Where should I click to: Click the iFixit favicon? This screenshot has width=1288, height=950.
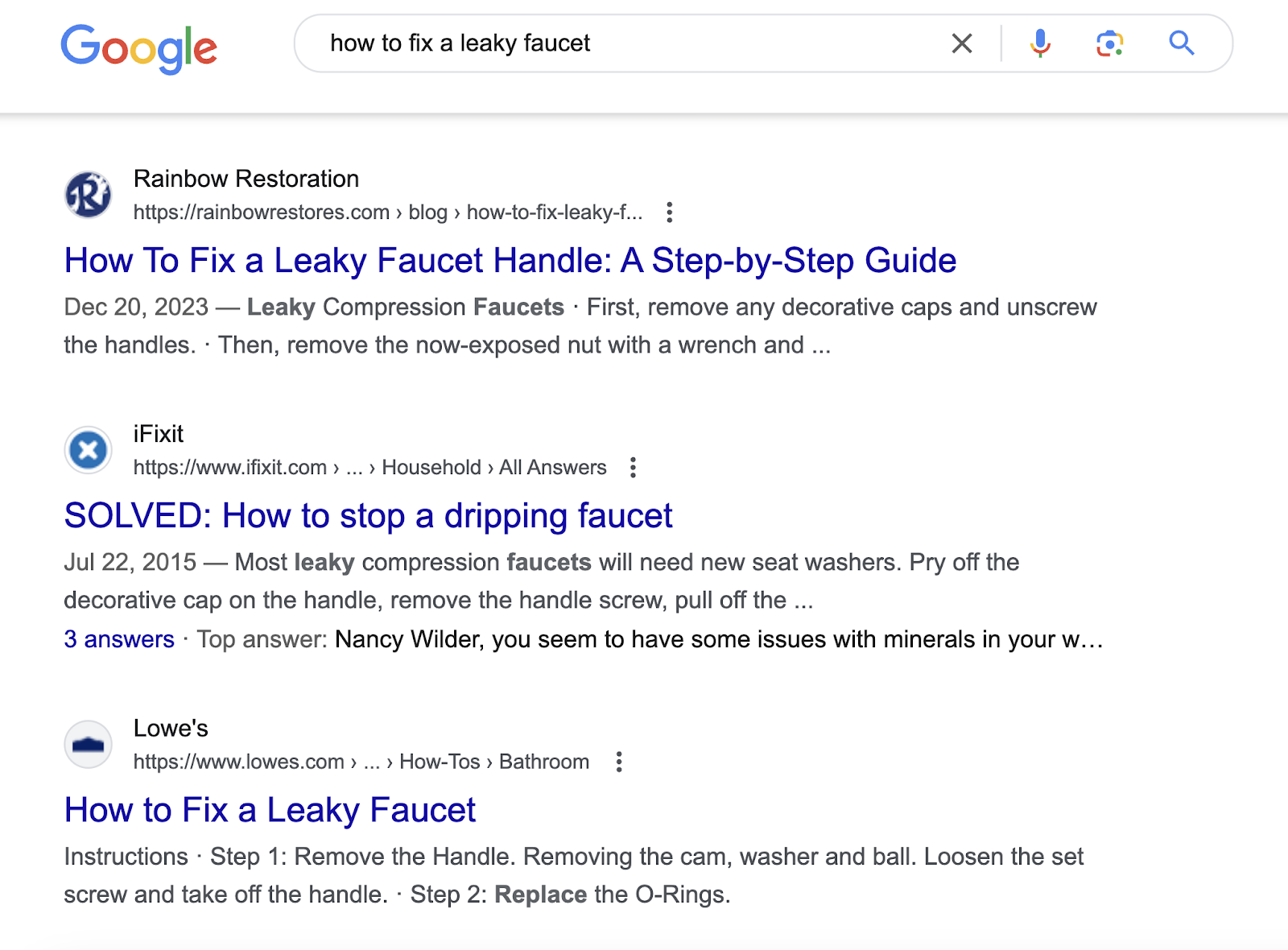pyautogui.click(x=88, y=449)
